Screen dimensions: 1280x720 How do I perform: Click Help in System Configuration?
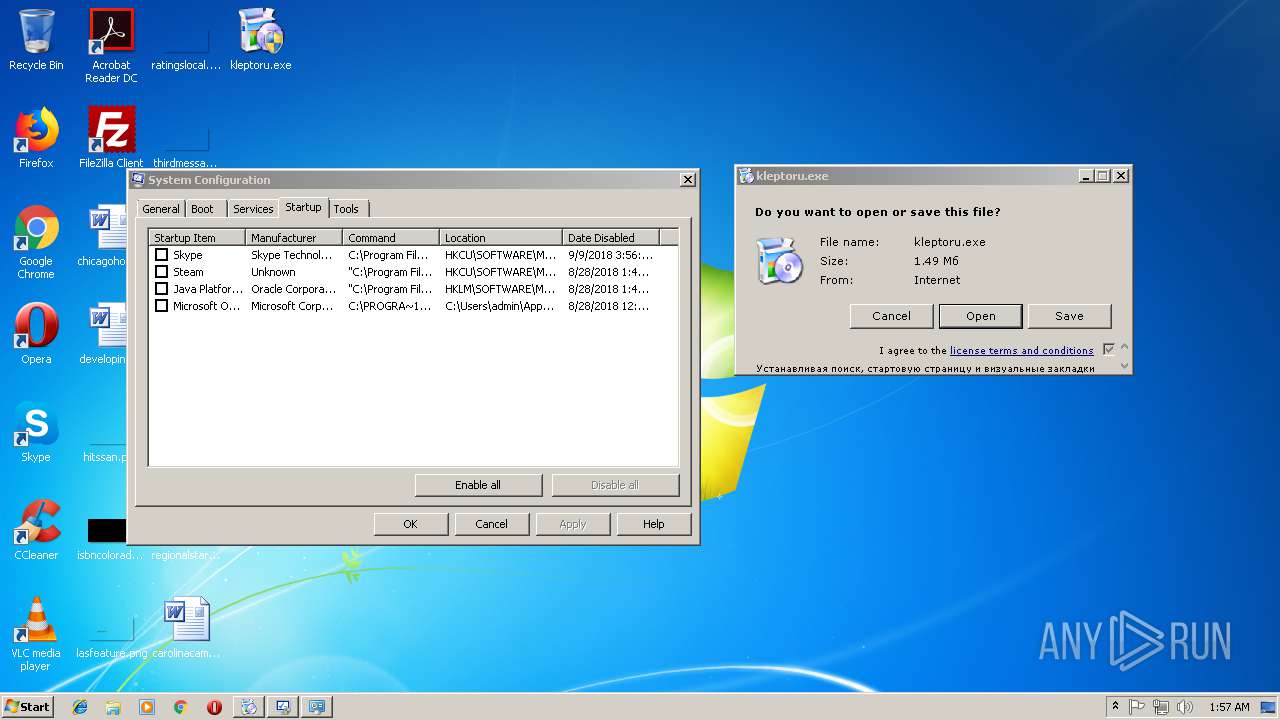tap(653, 524)
